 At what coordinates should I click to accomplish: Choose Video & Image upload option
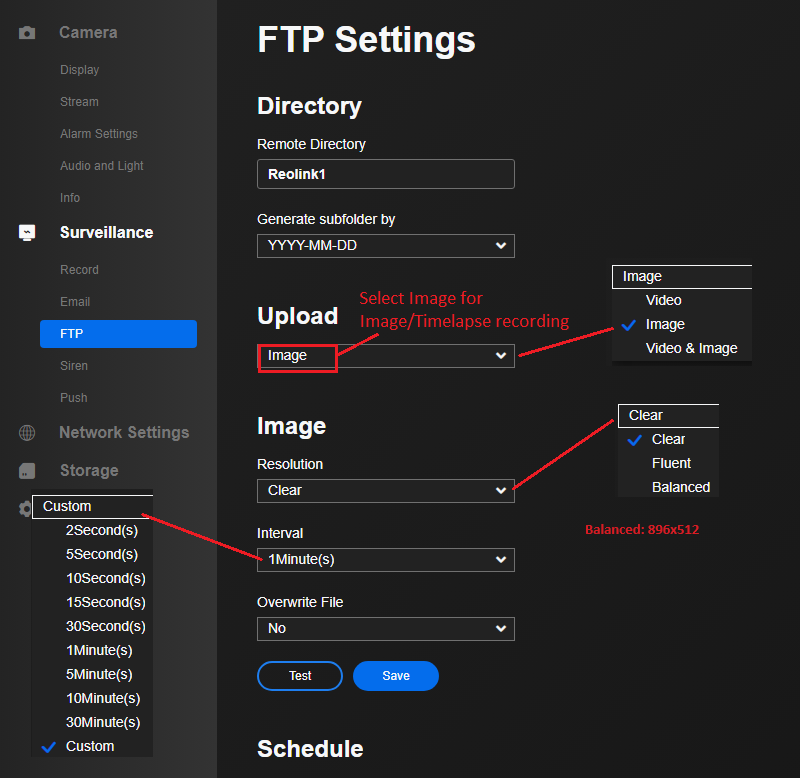pyautogui.click(x=691, y=349)
